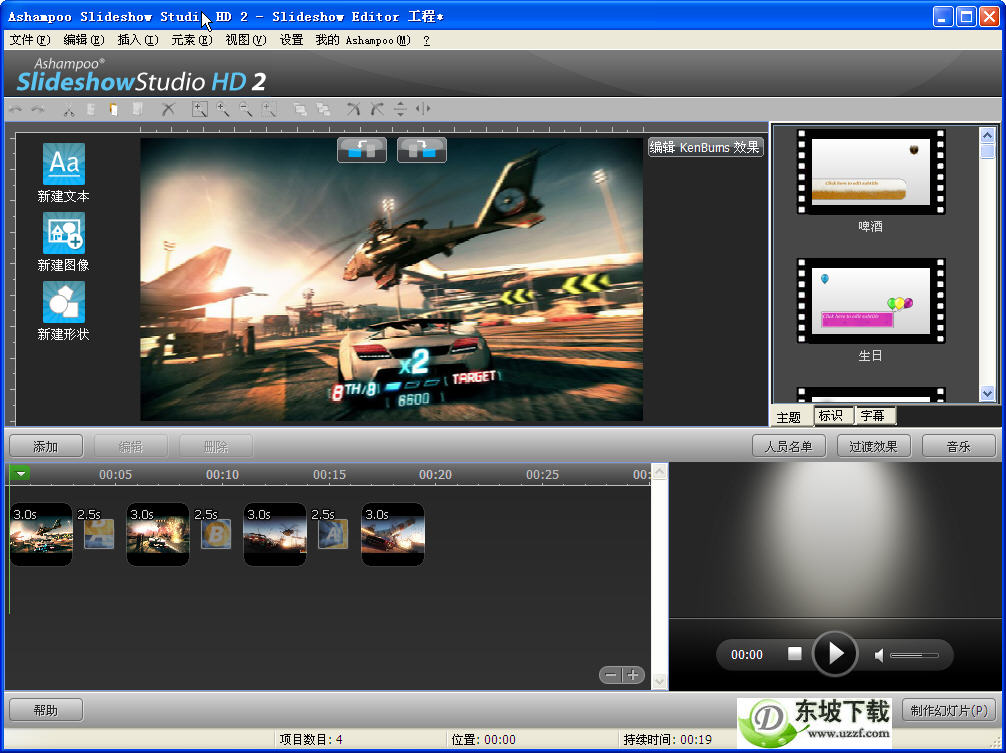This screenshot has height=753, width=1006.
Task: Click 编辑 KenBurns 效果 button
Action: pyautogui.click(x=704, y=148)
